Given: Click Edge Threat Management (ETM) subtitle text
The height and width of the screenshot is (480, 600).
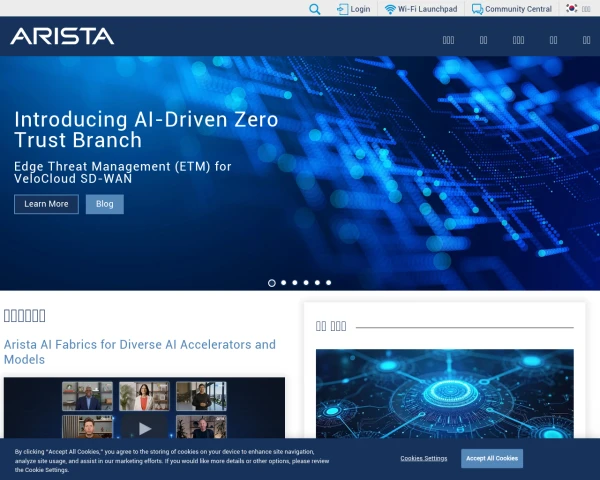Looking at the screenshot, I should tap(122, 172).
